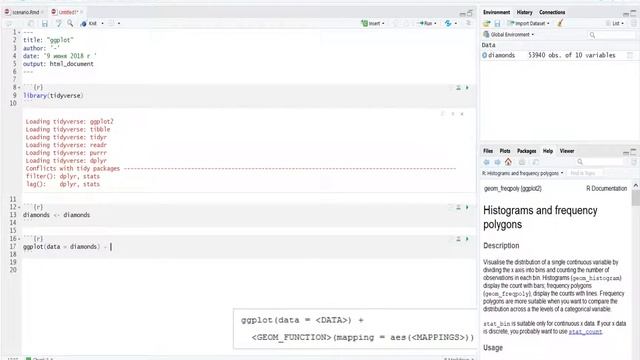
Task: Toggle the document outline icon
Action: (x=468, y=24)
